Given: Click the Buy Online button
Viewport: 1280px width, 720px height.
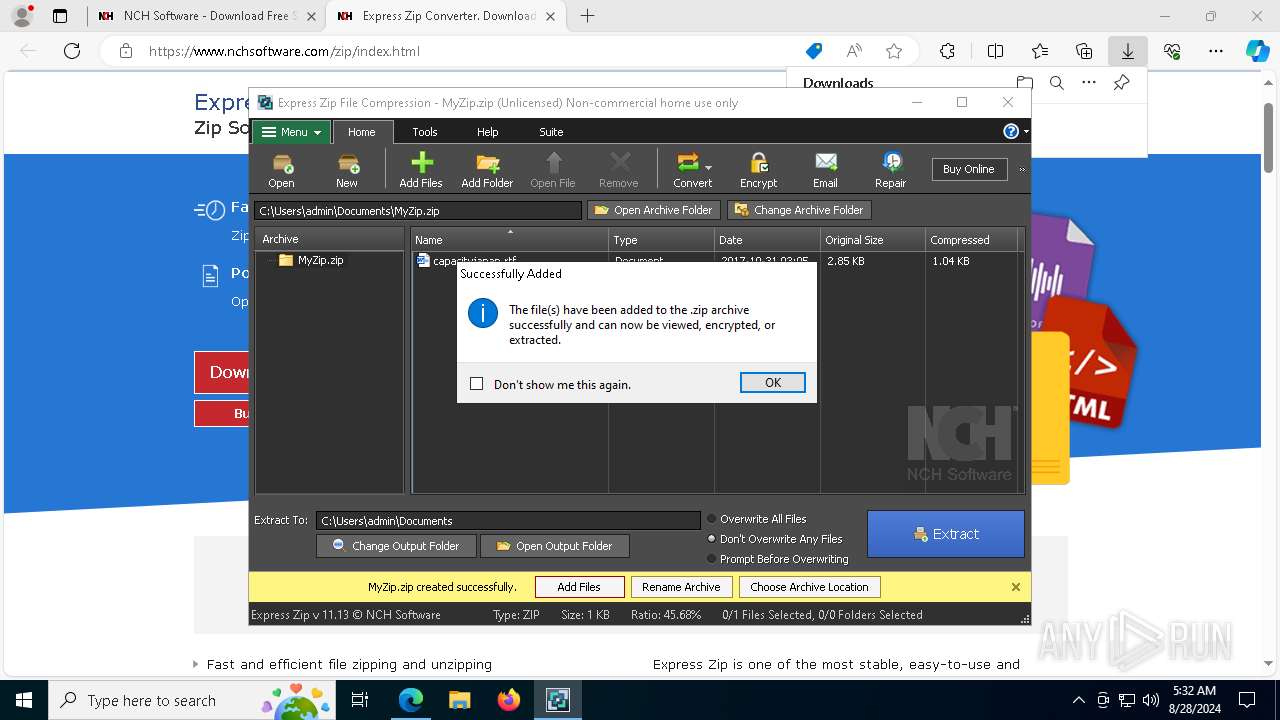Looking at the screenshot, I should 968,169.
